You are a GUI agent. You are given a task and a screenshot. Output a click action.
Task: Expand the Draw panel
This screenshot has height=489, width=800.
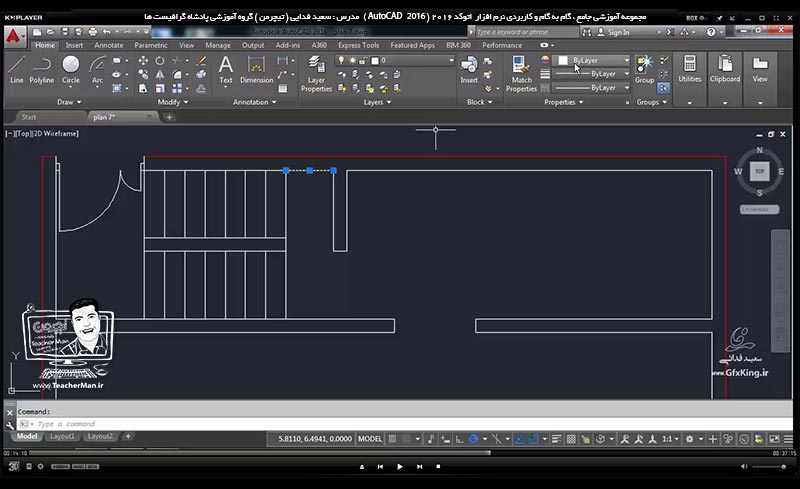(x=69, y=102)
